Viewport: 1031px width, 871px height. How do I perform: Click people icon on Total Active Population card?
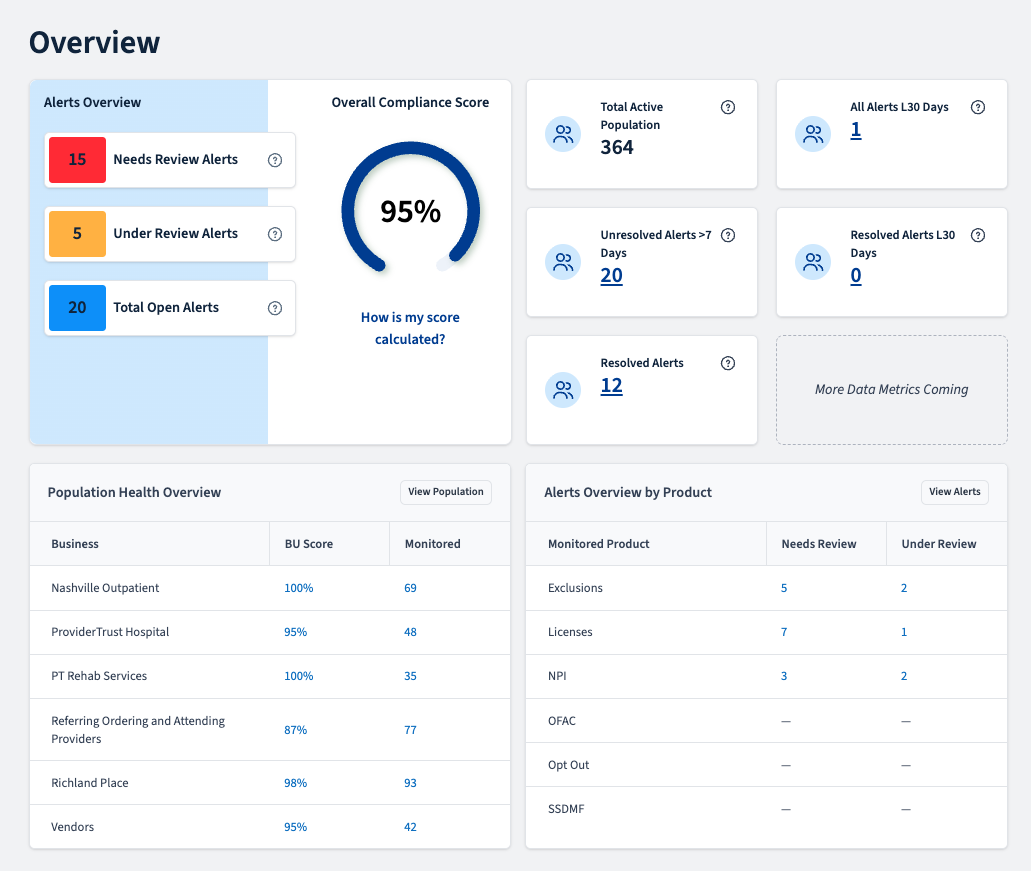(x=563, y=134)
